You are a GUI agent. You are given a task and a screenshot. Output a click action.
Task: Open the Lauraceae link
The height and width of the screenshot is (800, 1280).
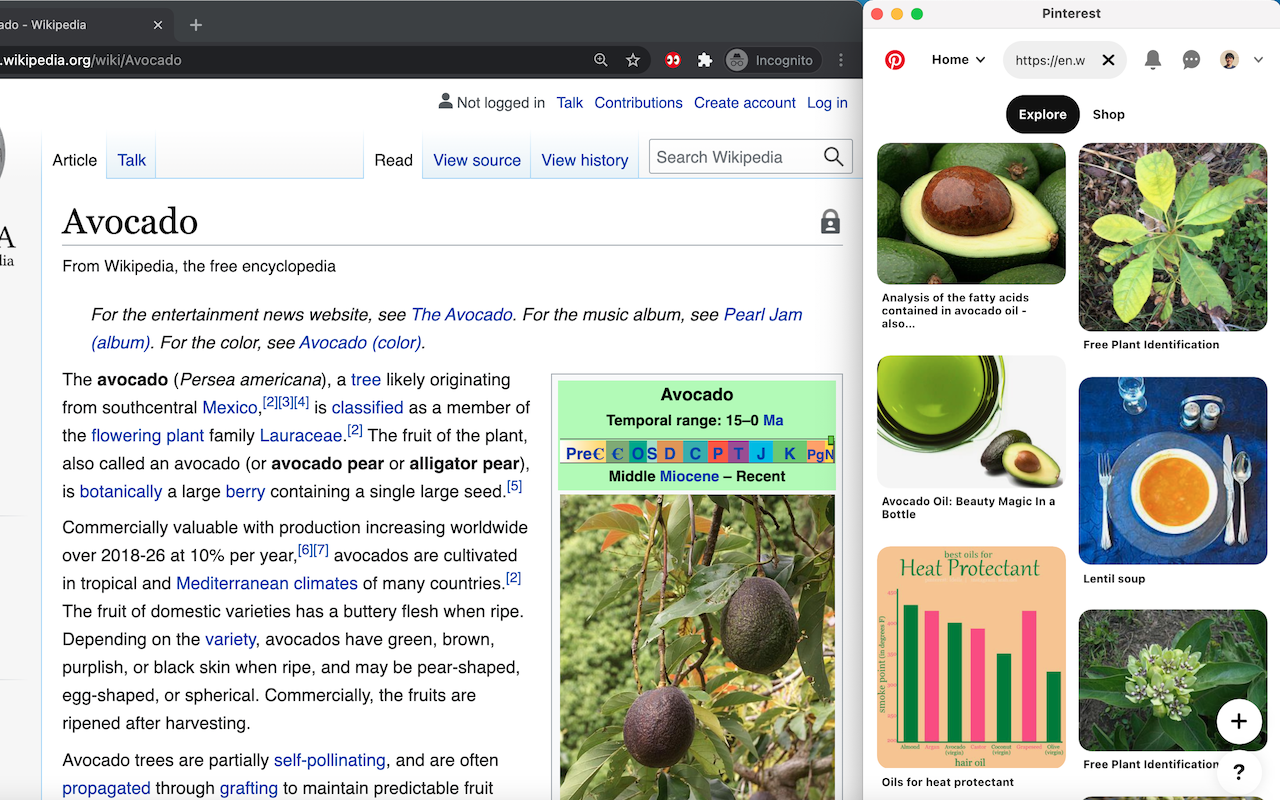(301, 435)
